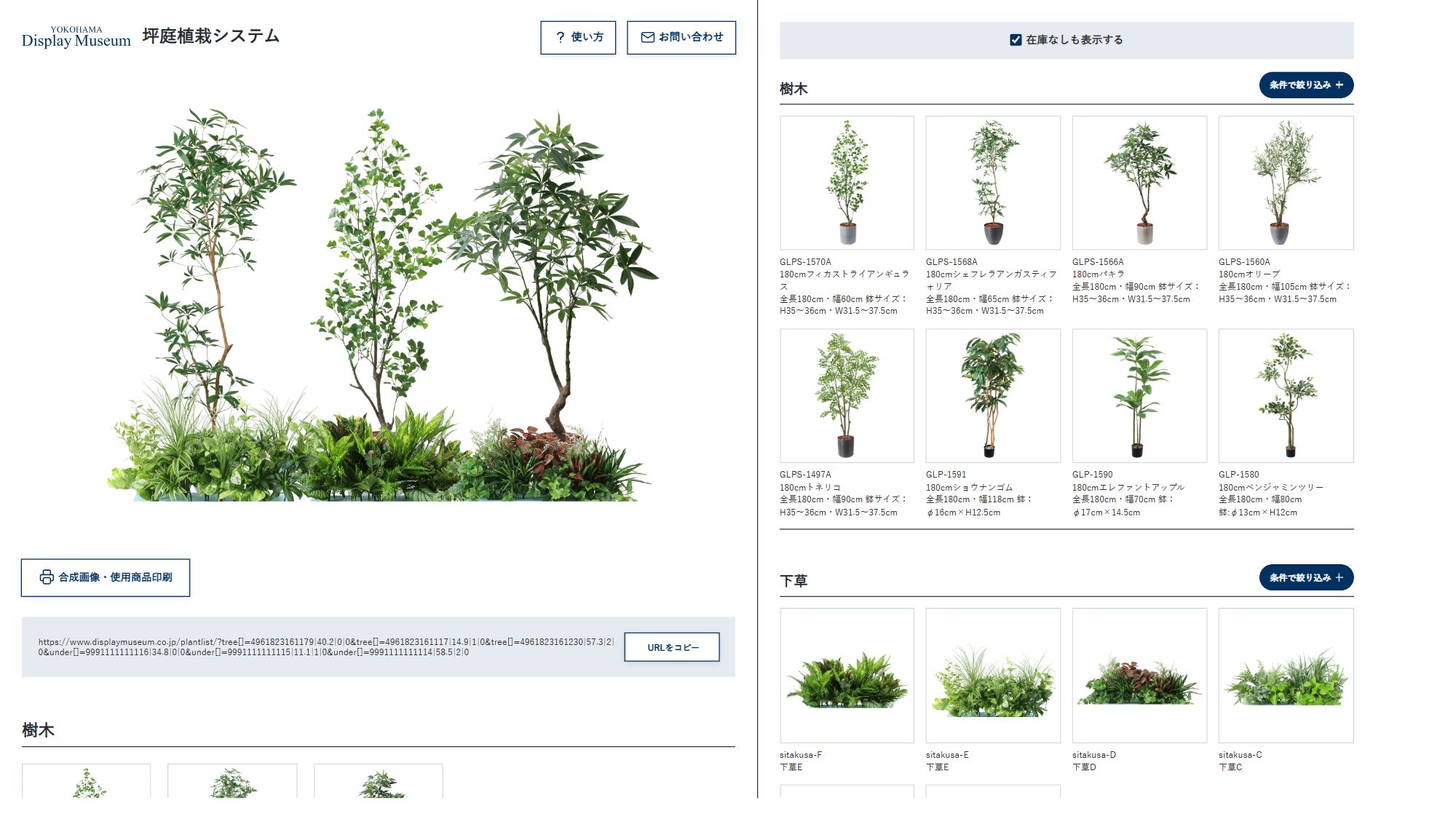This screenshot has width=1456, height=819.
Task: Expand 条件で絞り込み filter for 下草
Action: 1306,577
